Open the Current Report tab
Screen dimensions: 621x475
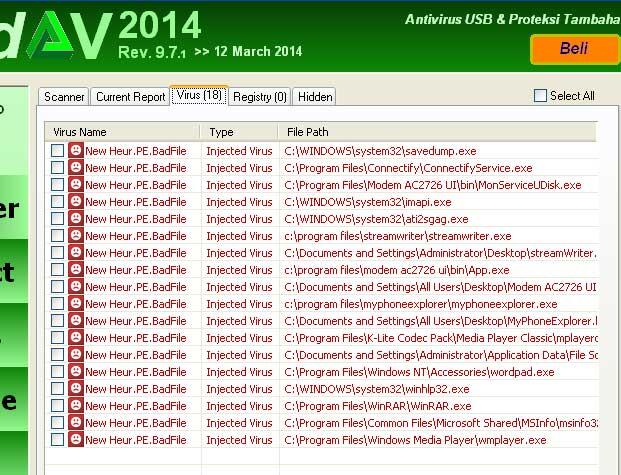(130, 97)
